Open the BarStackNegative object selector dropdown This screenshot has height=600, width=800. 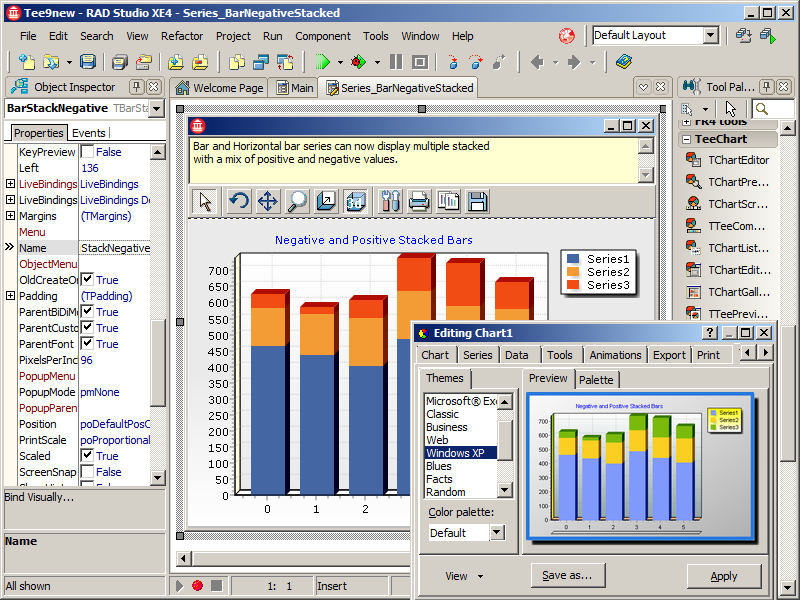click(157, 108)
